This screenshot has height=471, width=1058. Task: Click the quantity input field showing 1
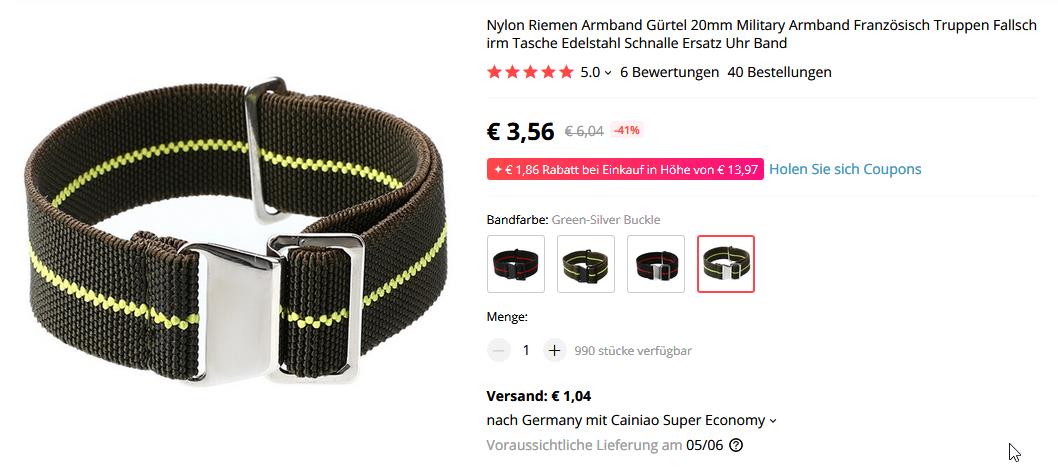click(x=526, y=350)
